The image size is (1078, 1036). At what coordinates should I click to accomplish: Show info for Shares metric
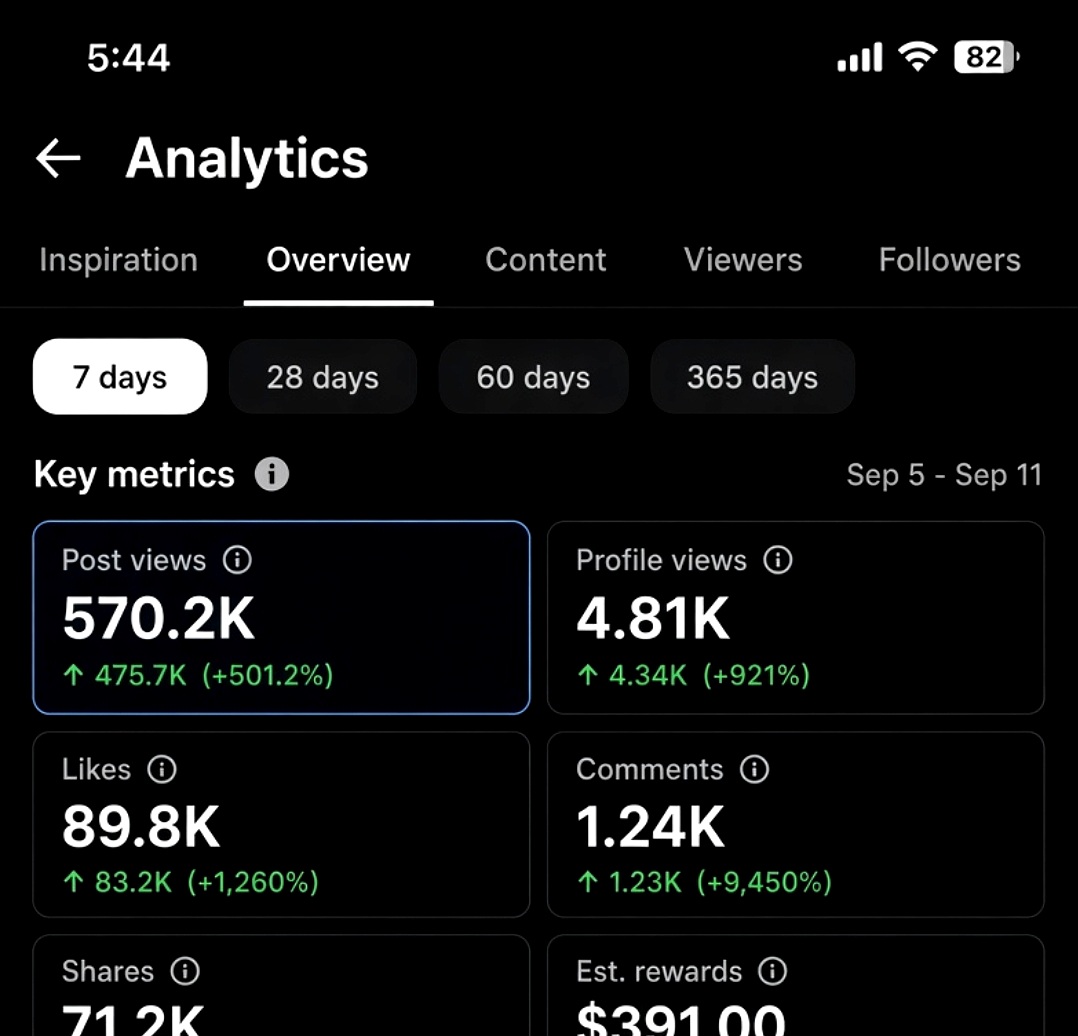click(185, 971)
